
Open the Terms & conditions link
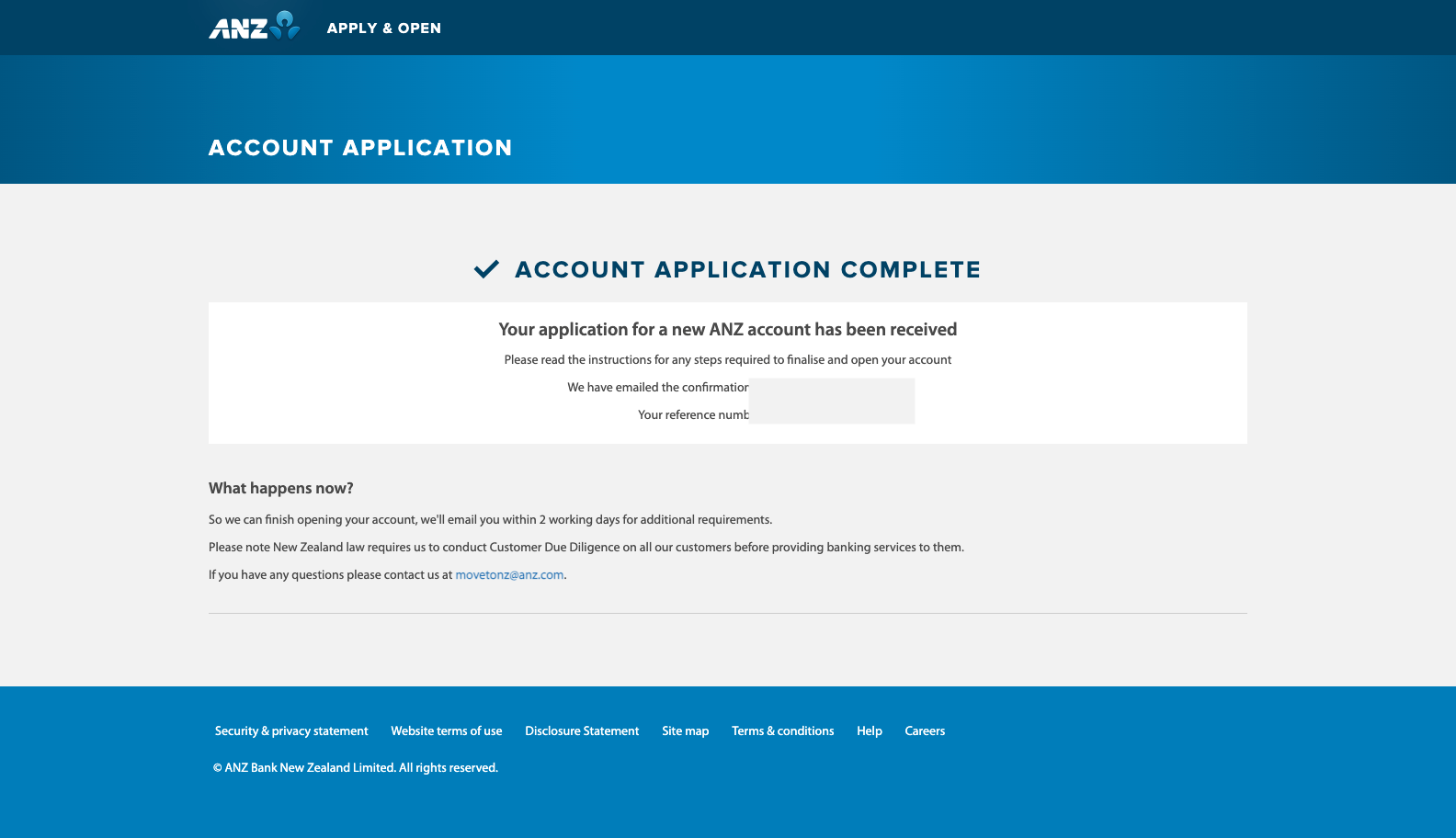[x=782, y=731]
